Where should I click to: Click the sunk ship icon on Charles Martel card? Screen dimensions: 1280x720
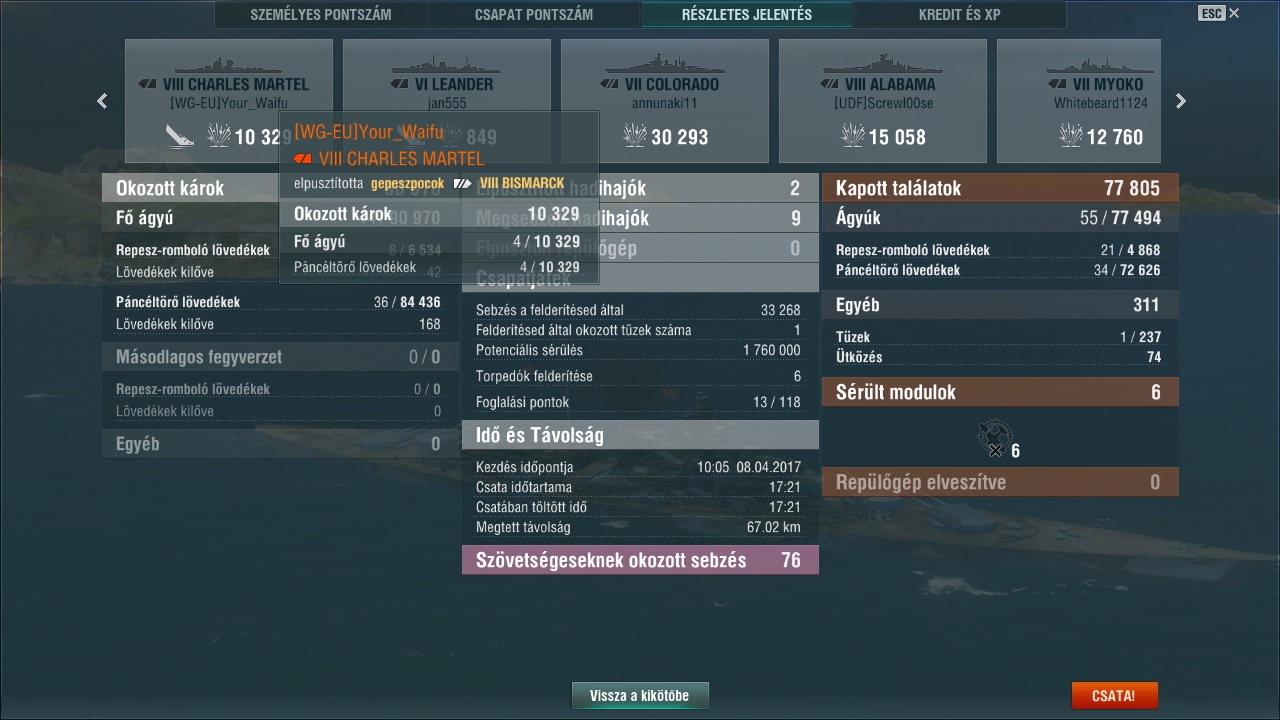pyautogui.click(x=180, y=135)
